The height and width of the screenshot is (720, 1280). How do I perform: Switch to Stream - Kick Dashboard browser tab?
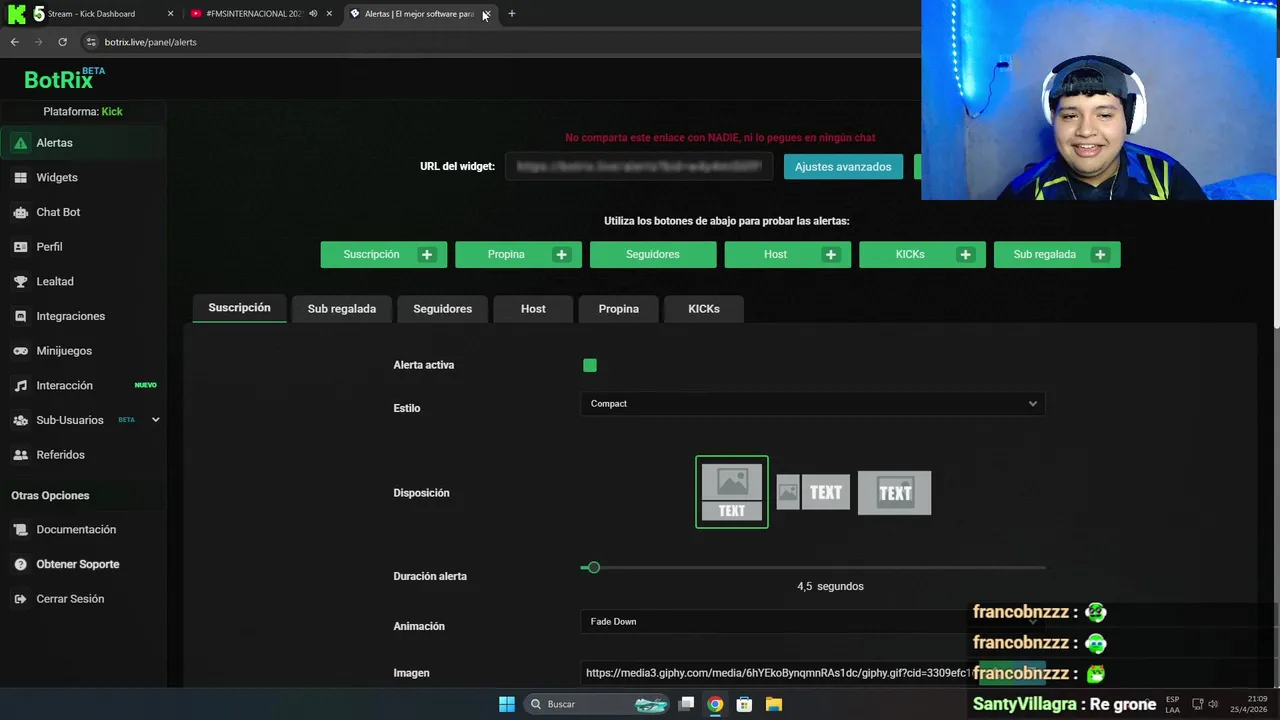coord(91,14)
